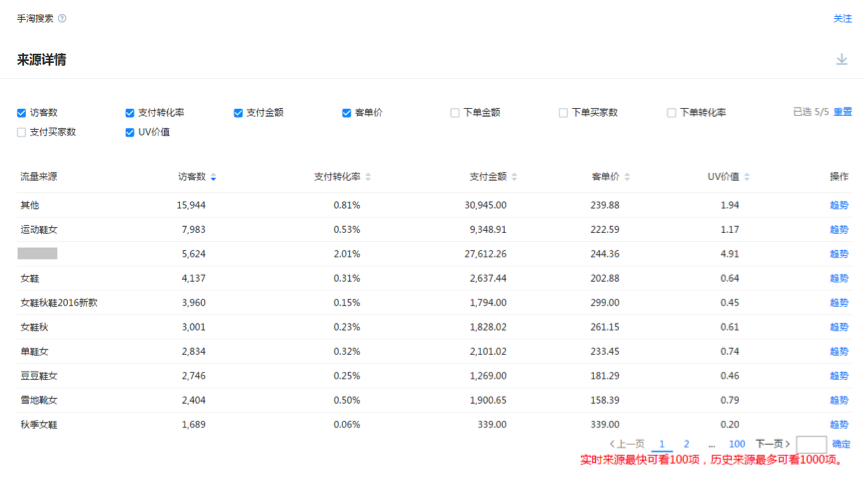The image size is (865, 479).
Task: Enable the 下单金额 checkbox
Action: click(x=455, y=113)
